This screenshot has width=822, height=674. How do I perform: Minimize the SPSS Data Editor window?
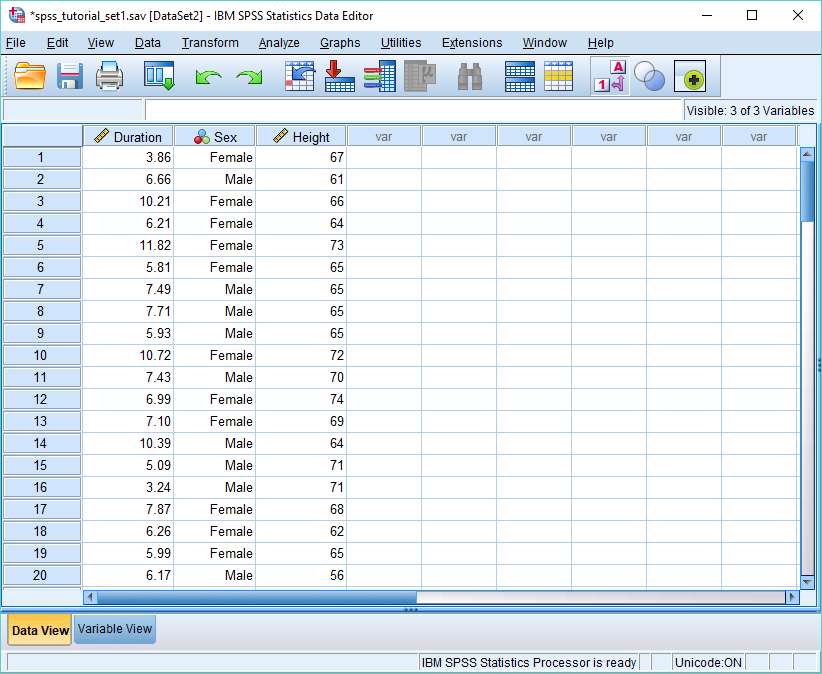706,15
